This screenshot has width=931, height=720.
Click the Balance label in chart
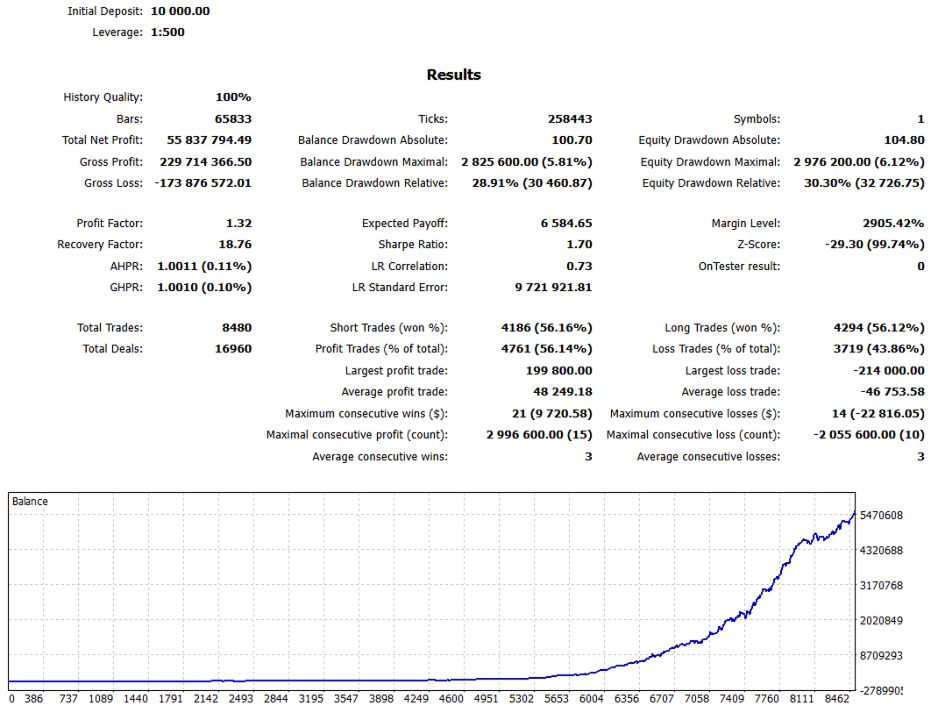30,502
